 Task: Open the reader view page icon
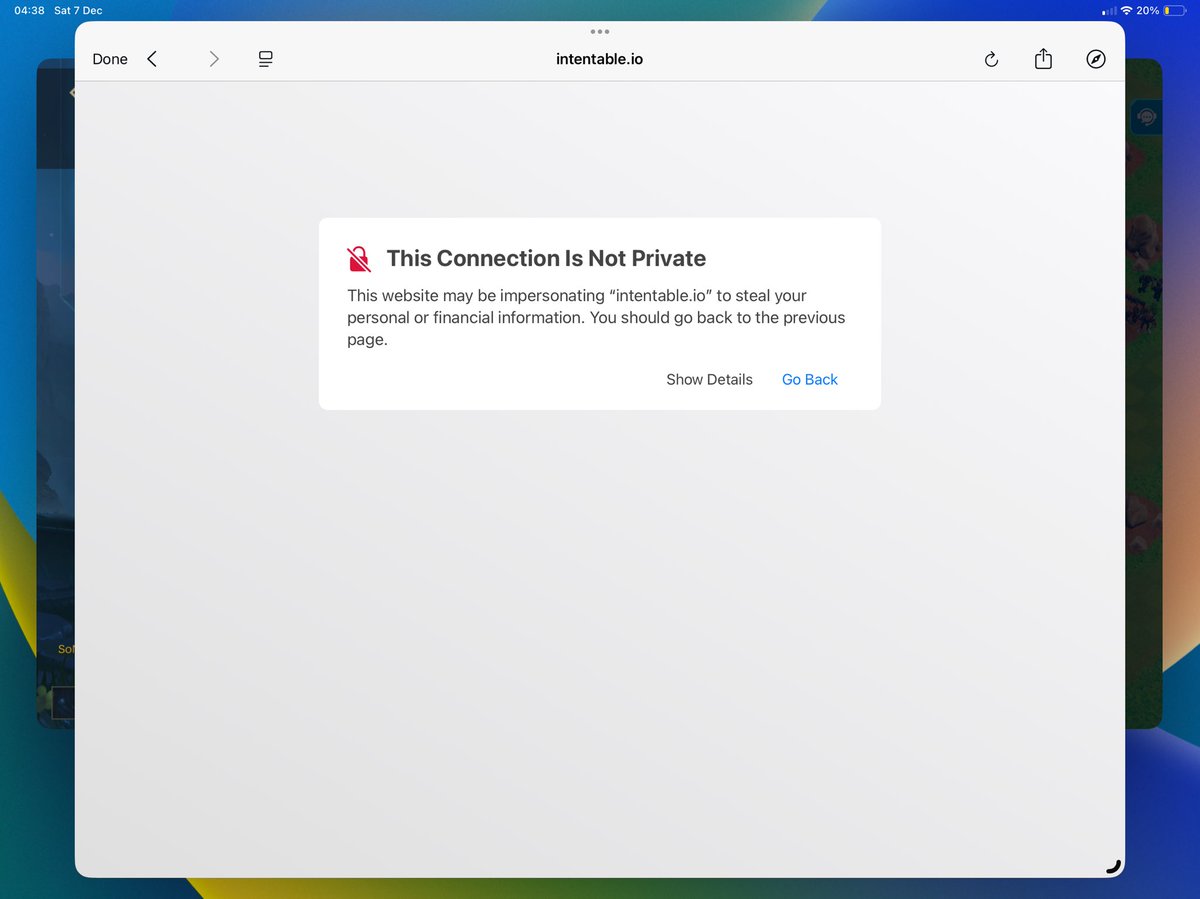(x=265, y=59)
